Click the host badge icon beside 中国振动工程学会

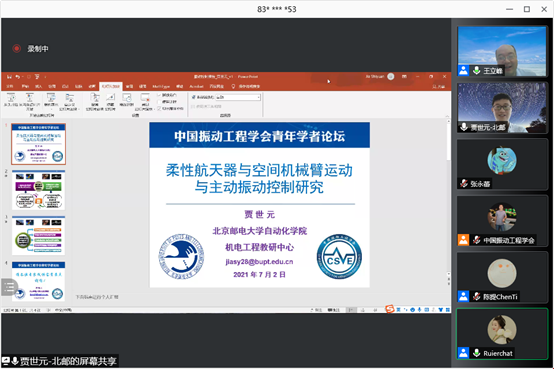[x=463, y=240]
